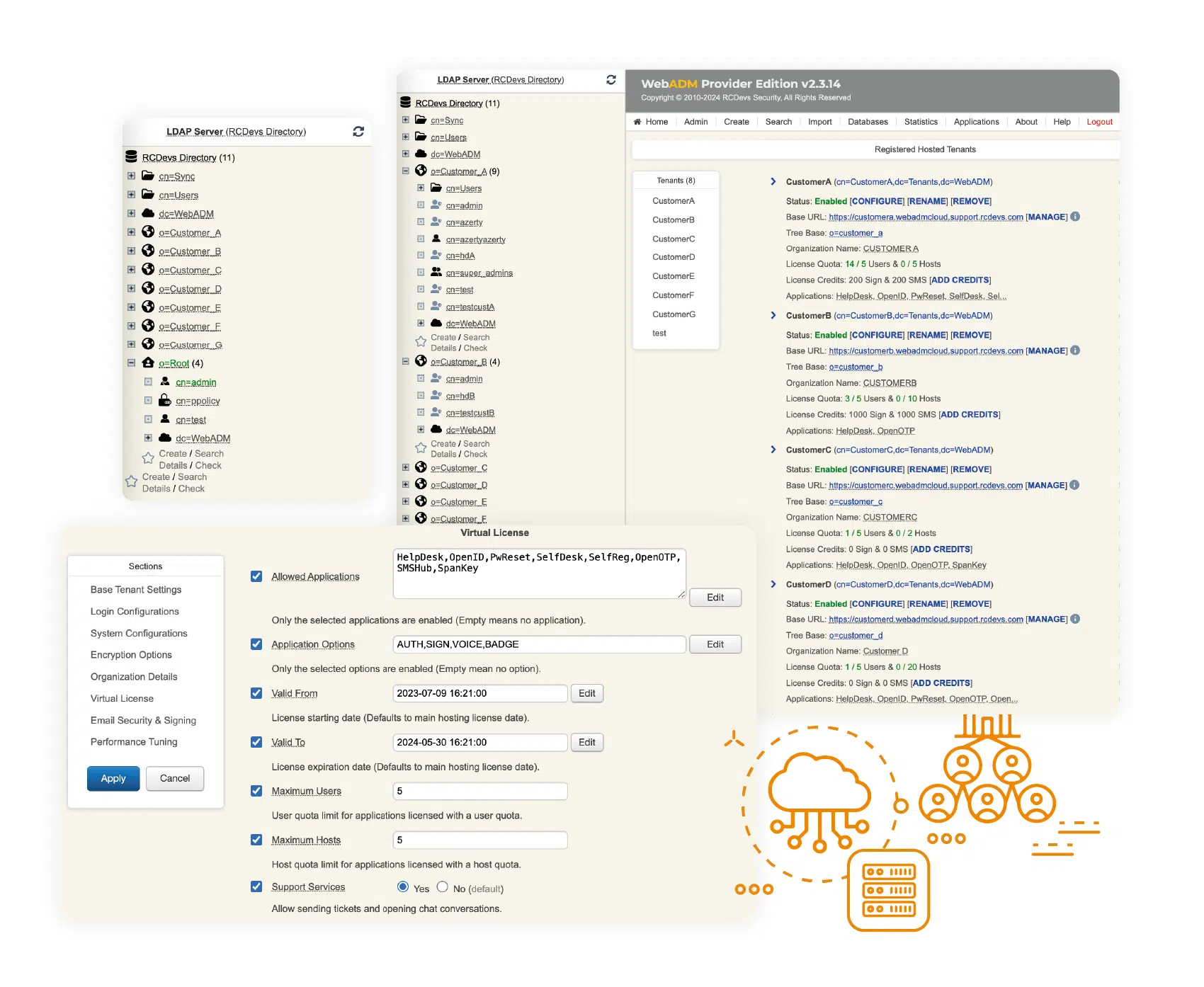
Task: Click Apply button in Sections panel
Action: [113, 778]
